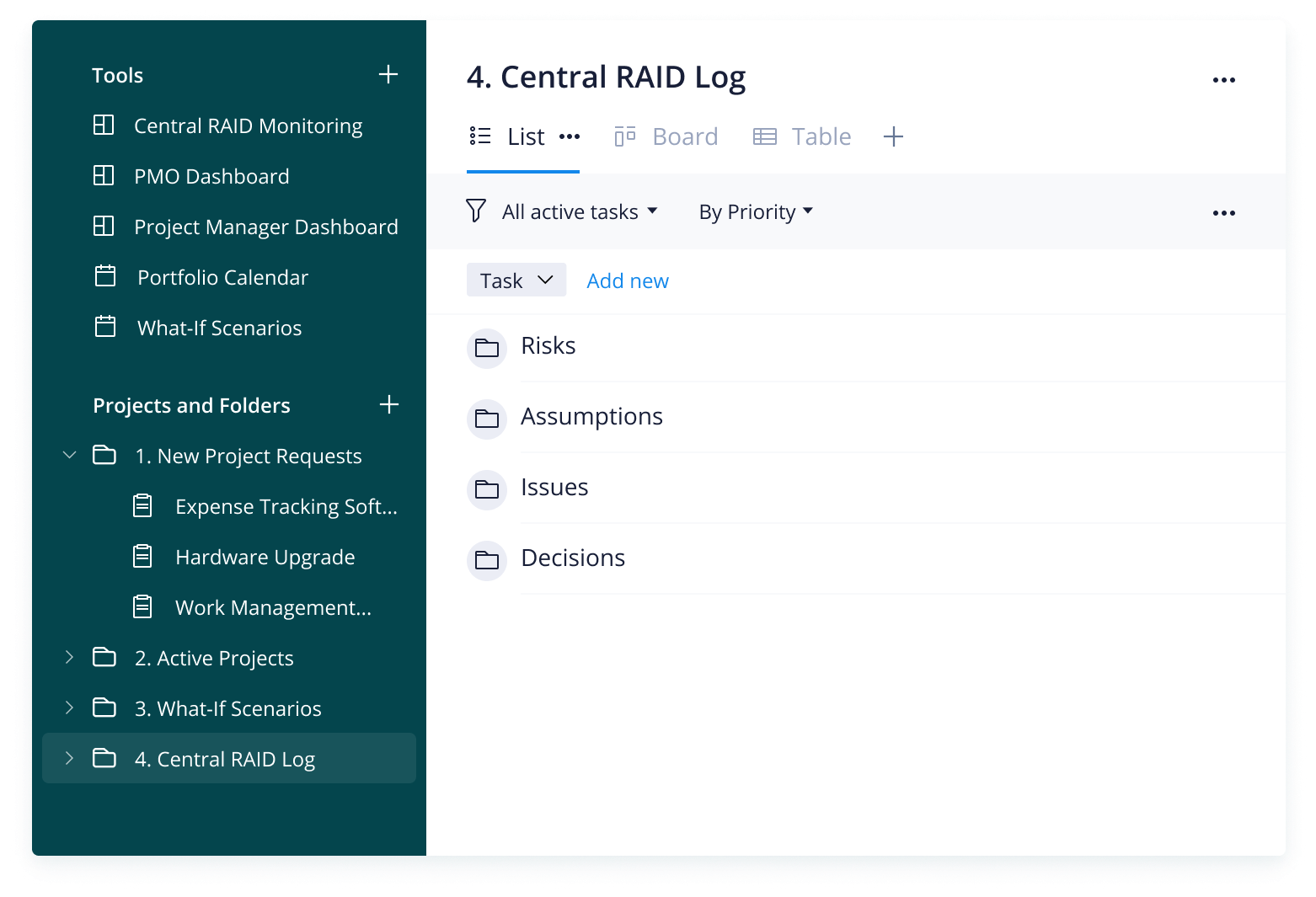The height and width of the screenshot is (897, 1316).
Task: Click the plus icon next to Tools
Action: [x=388, y=74]
